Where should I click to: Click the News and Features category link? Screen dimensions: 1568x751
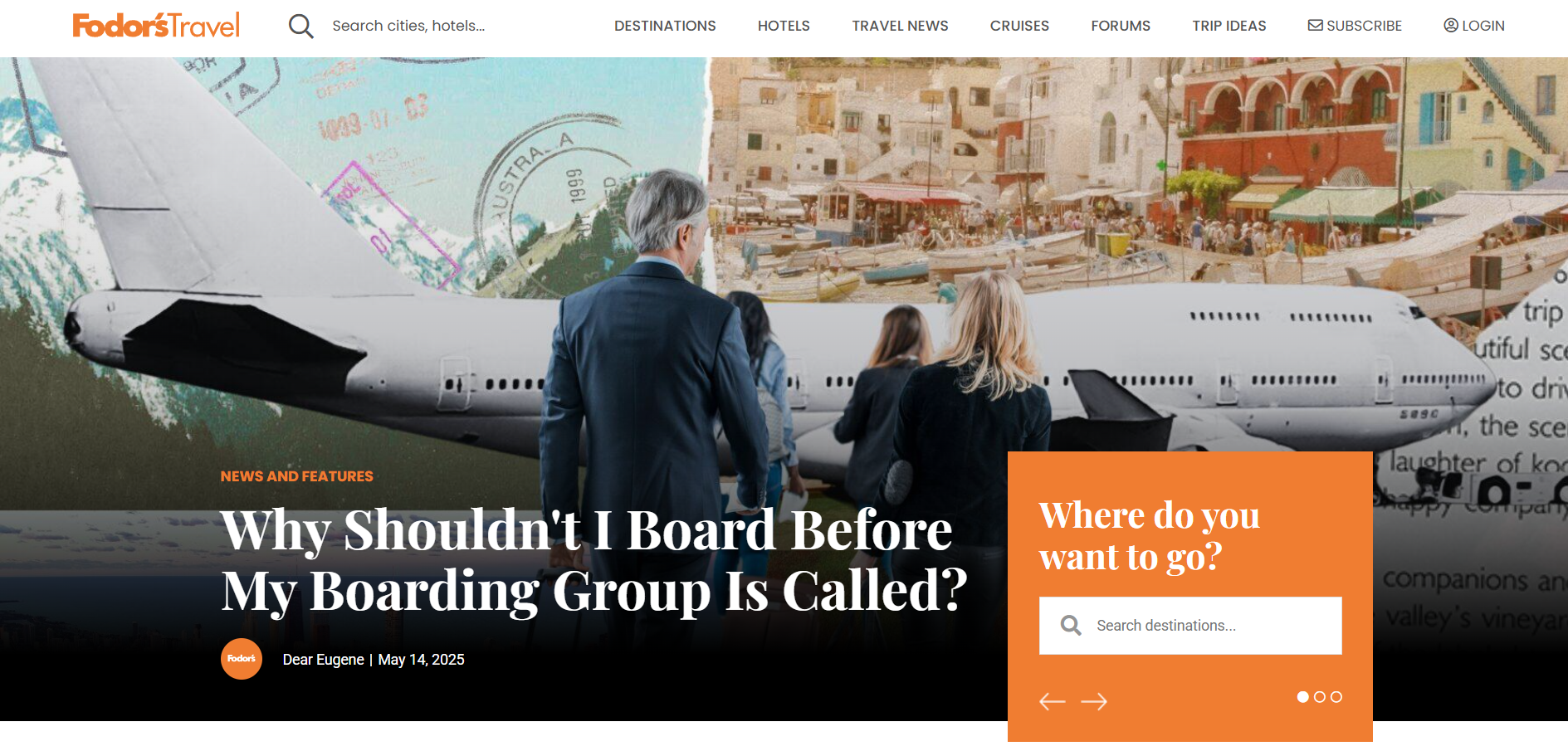[x=297, y=476]
